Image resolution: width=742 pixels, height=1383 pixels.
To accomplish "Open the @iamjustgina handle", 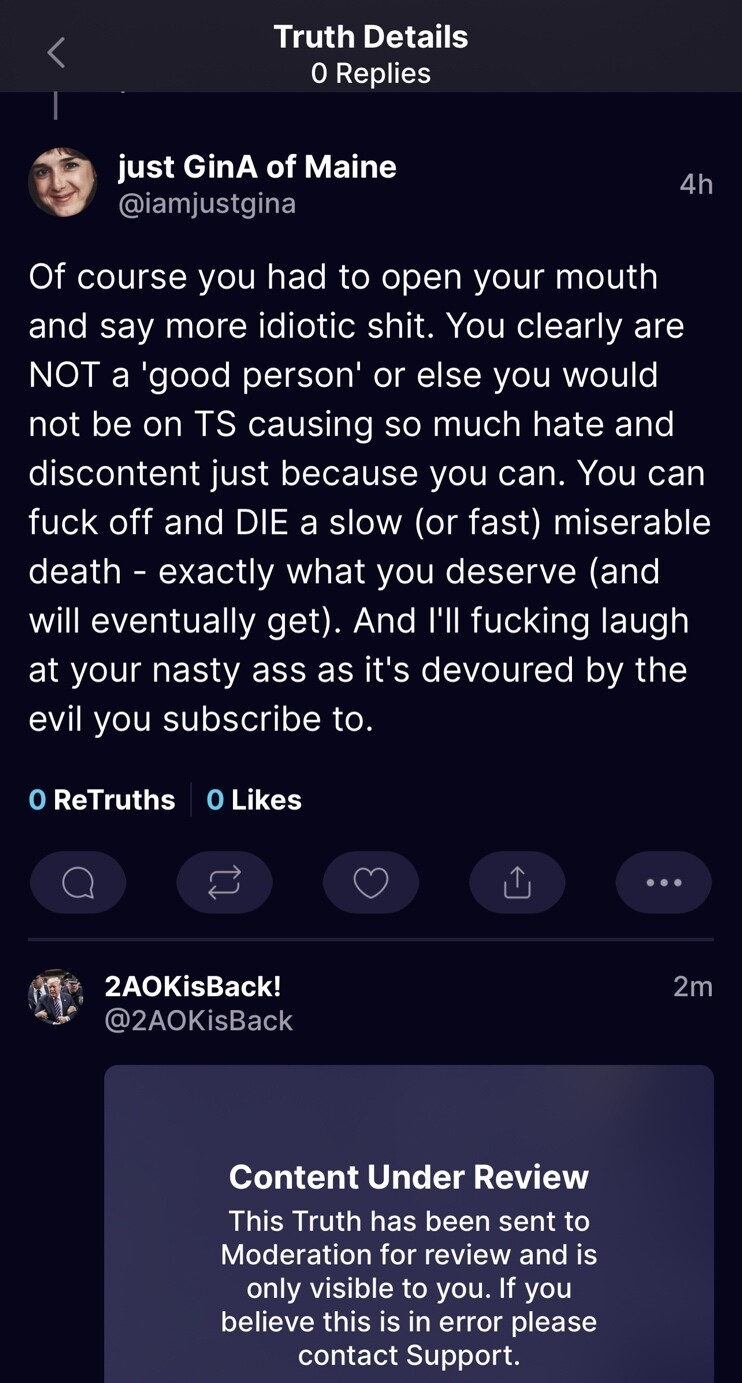I will point(207,204).
